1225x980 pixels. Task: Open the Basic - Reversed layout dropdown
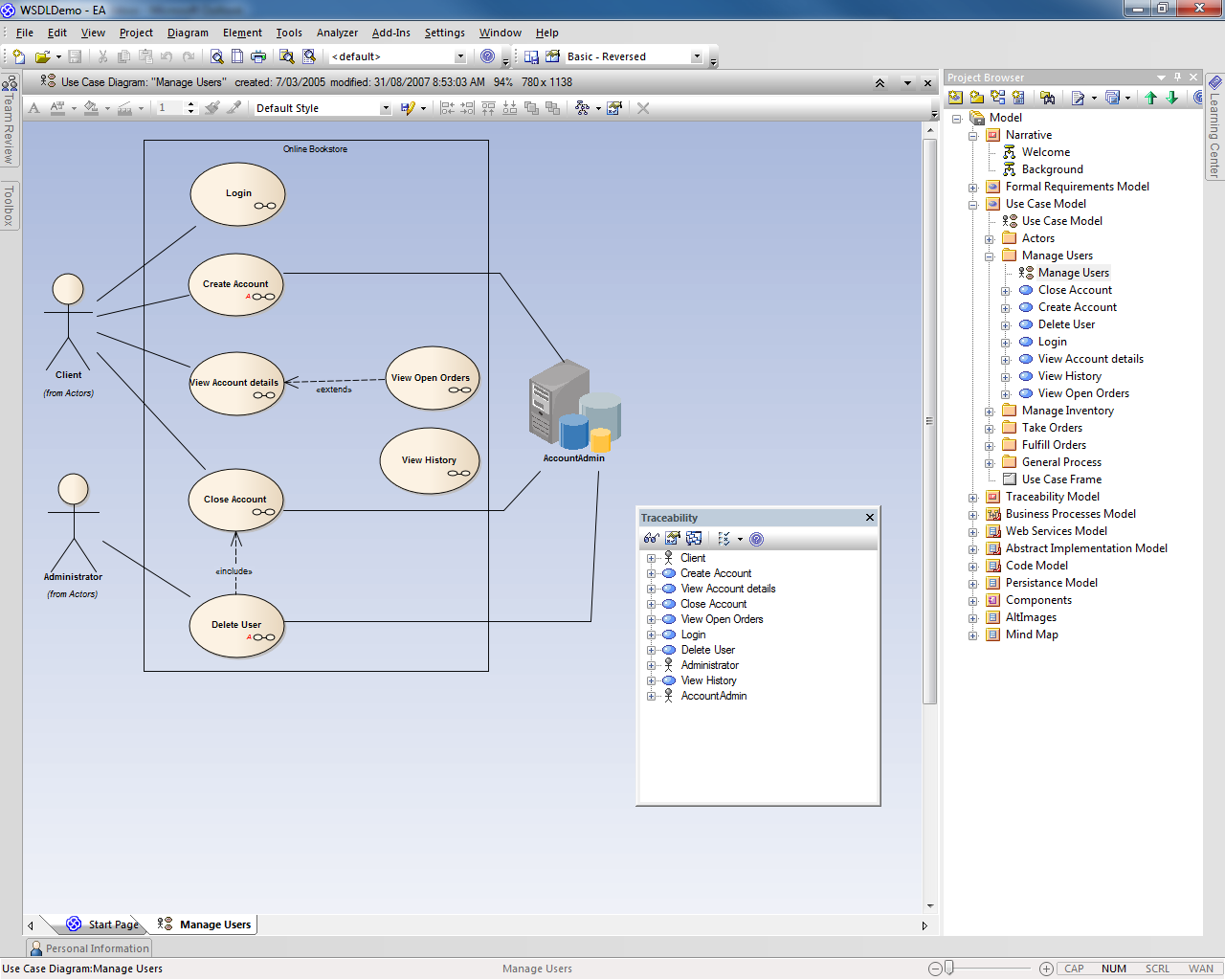tap(696, 56)
